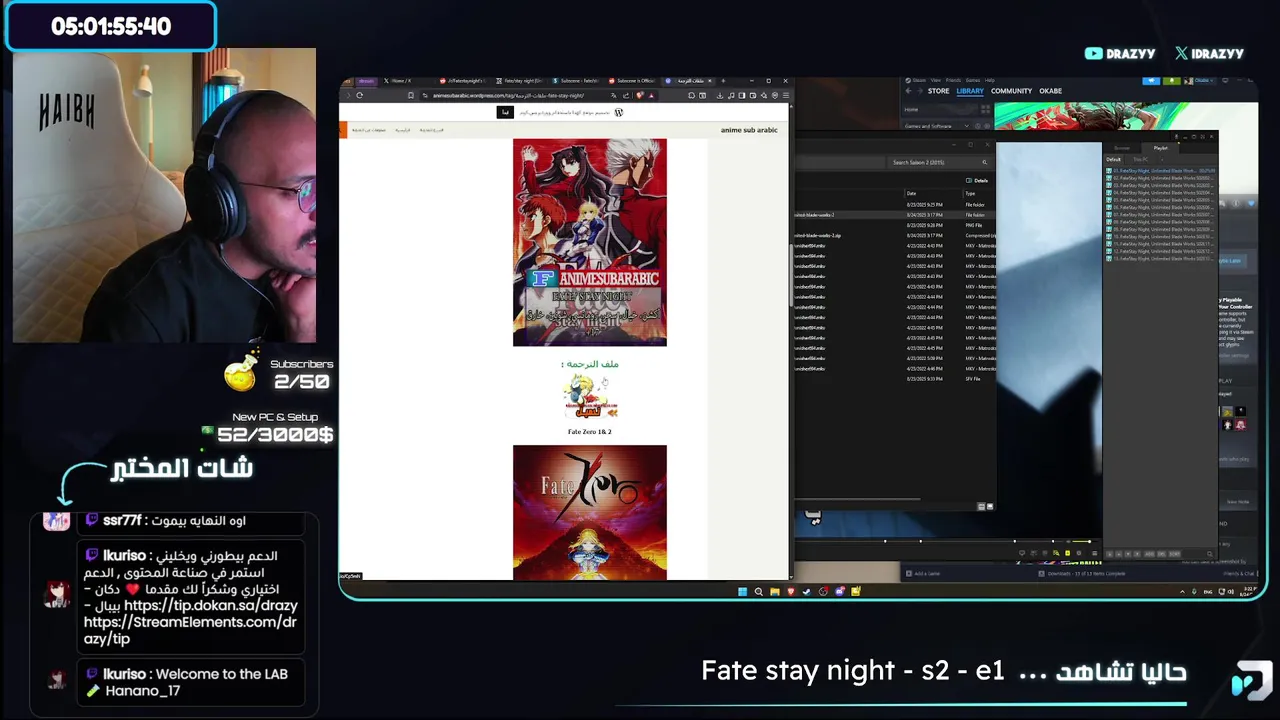Screen dimensions: 1280x720
Task: Expand the Games and Software filter in Steam
Action: point(967,126)
